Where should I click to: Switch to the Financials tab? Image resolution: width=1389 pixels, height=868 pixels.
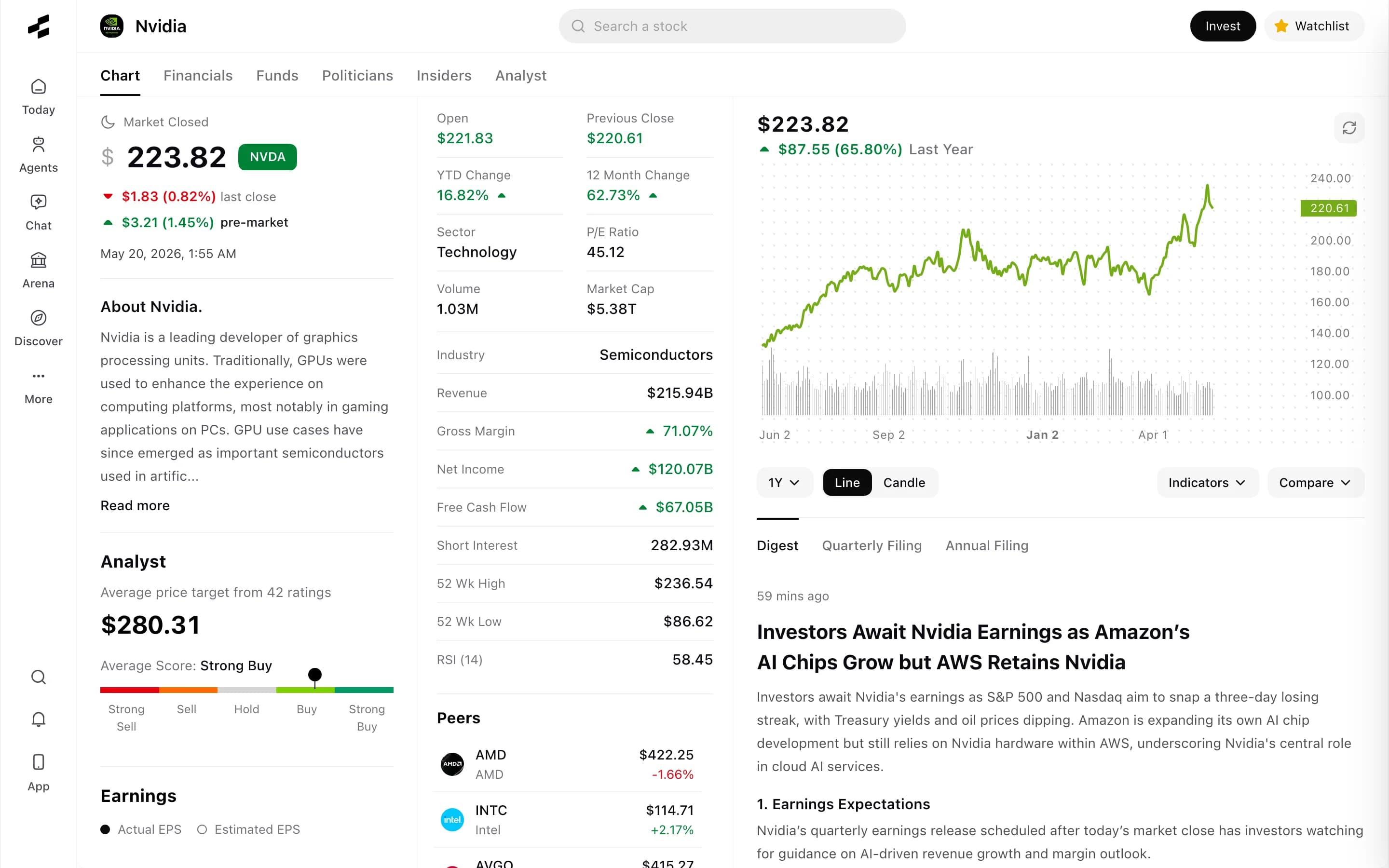coord(198,75)
